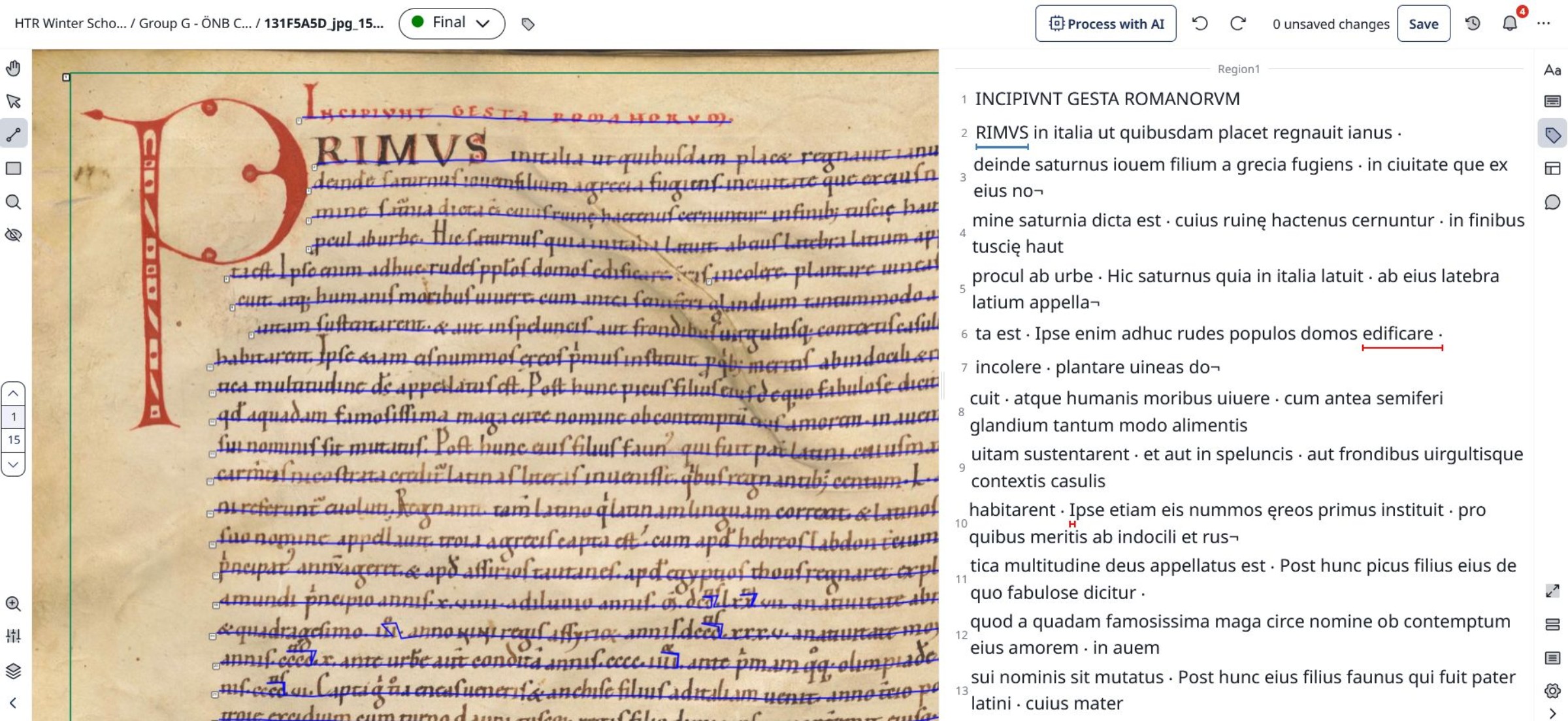Open editor settings gear
The height and width of the screenshot is (721, 1568).
(1552, 691)
